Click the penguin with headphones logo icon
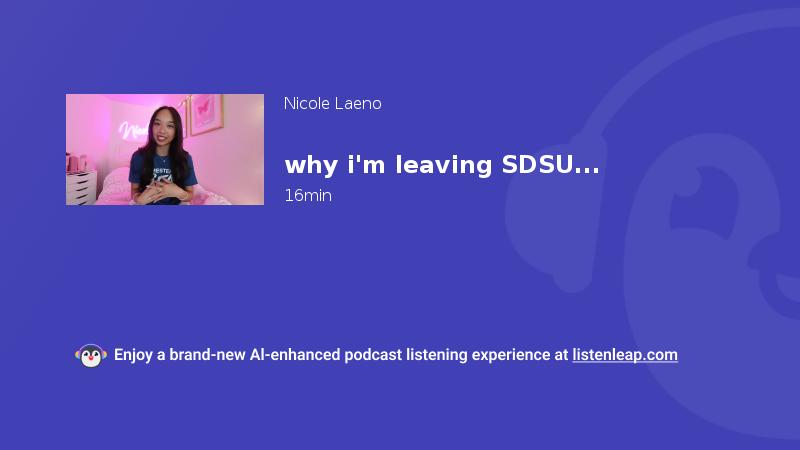This screenshot has height=450, width=800. (91, 356)
